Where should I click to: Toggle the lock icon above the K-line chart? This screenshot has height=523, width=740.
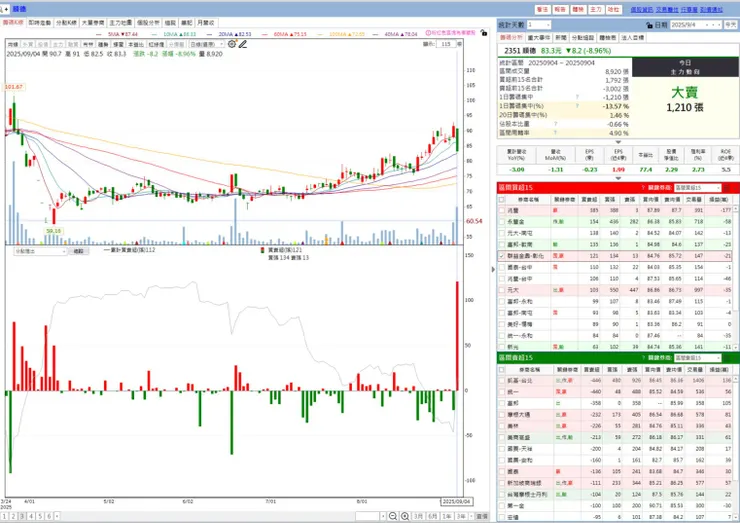[483, 33]
